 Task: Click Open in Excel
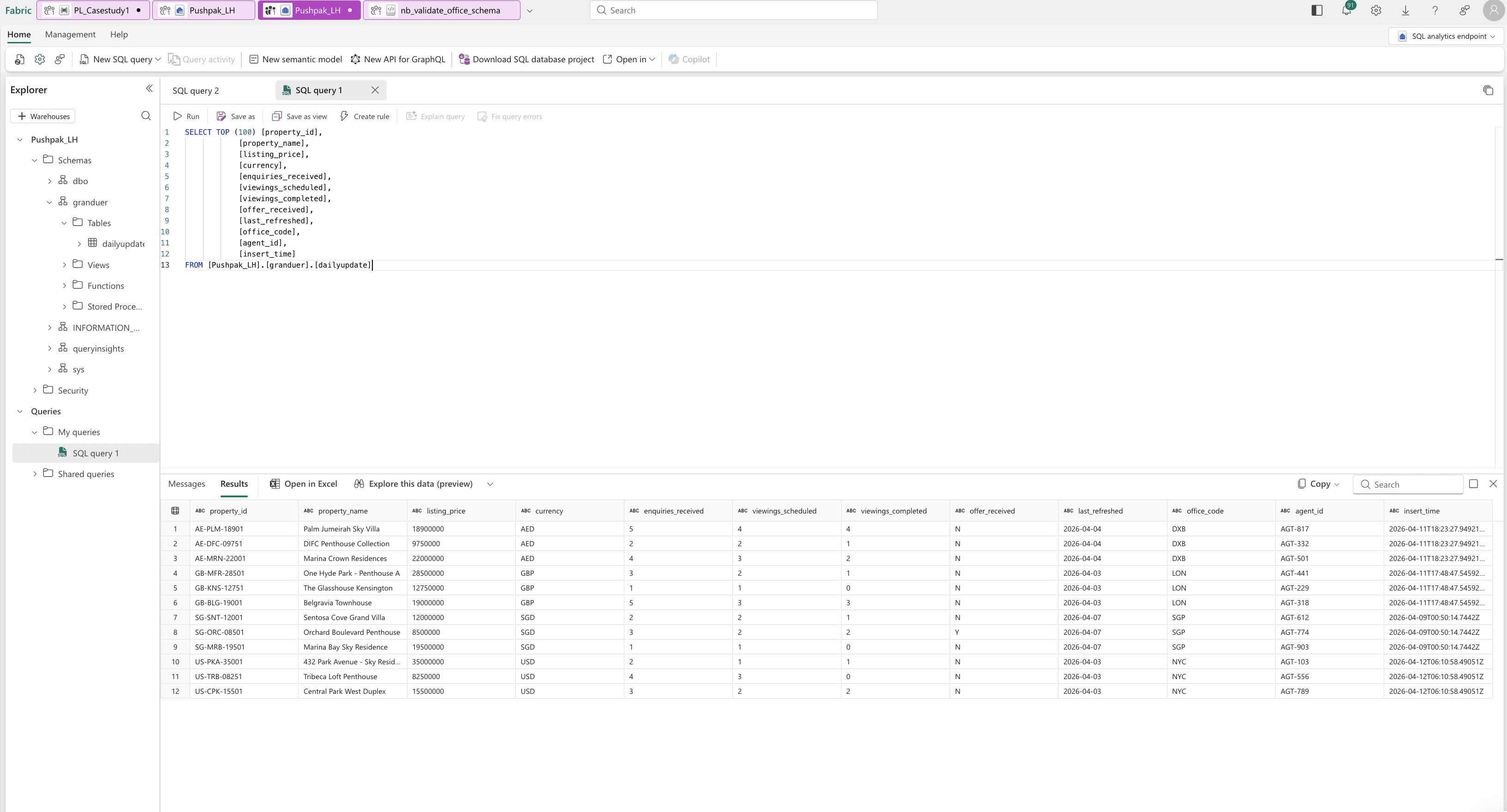[x=303, y=484]
